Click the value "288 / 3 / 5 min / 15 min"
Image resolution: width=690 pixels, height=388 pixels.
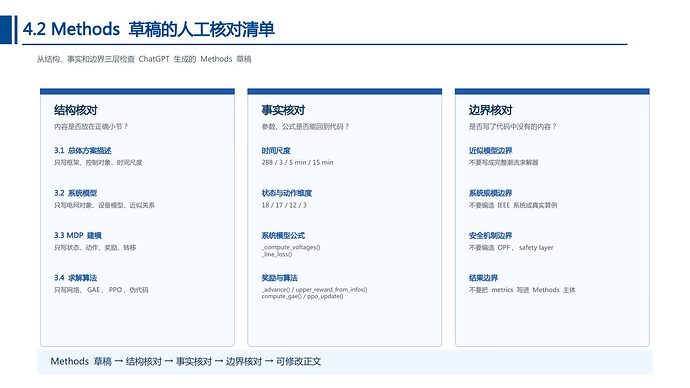(297, 162)
